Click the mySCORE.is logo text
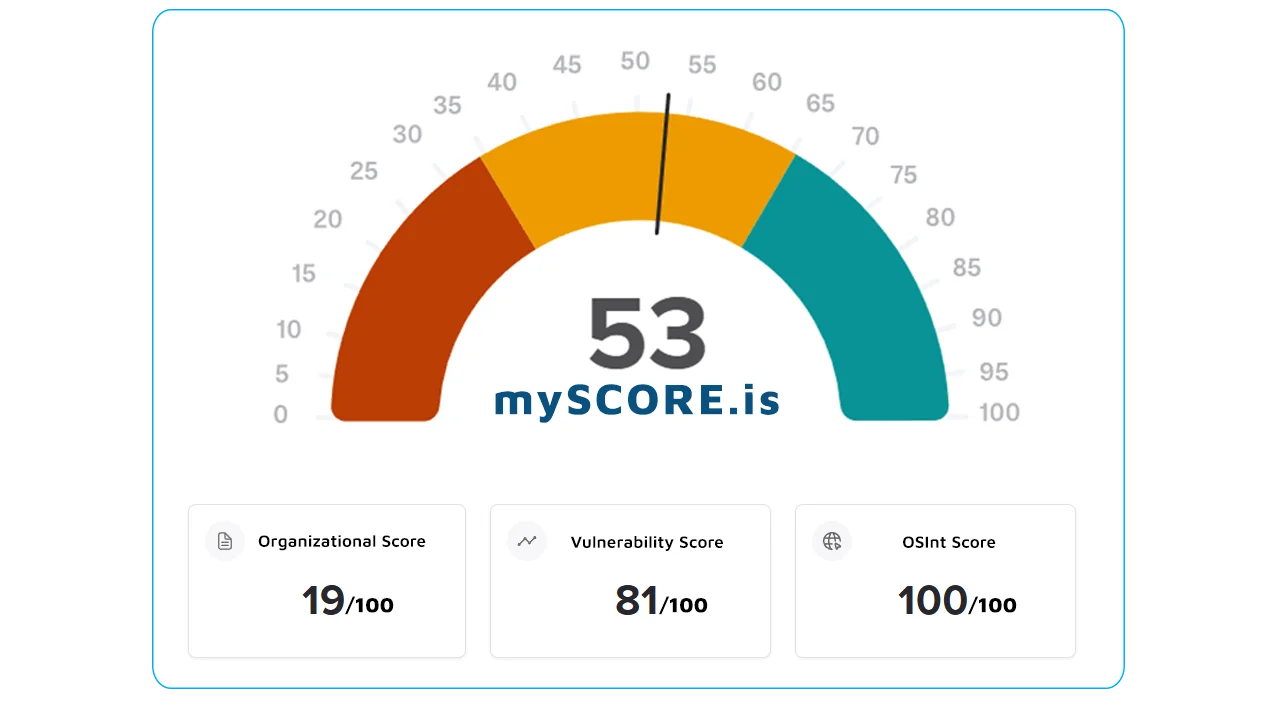 click(637, 400)
